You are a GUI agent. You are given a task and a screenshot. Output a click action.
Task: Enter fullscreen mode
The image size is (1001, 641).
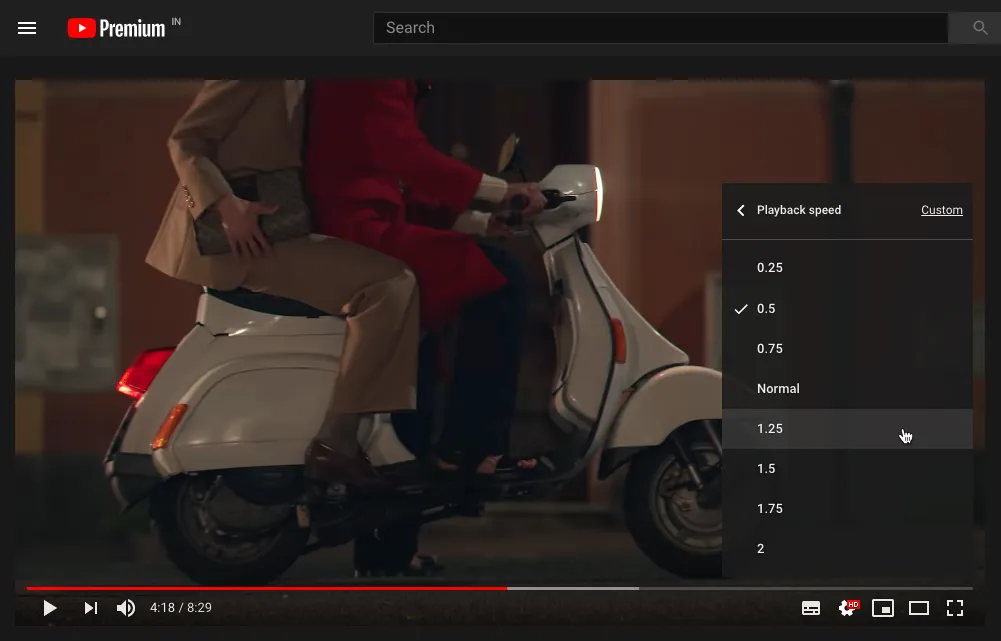pos(955,607)
